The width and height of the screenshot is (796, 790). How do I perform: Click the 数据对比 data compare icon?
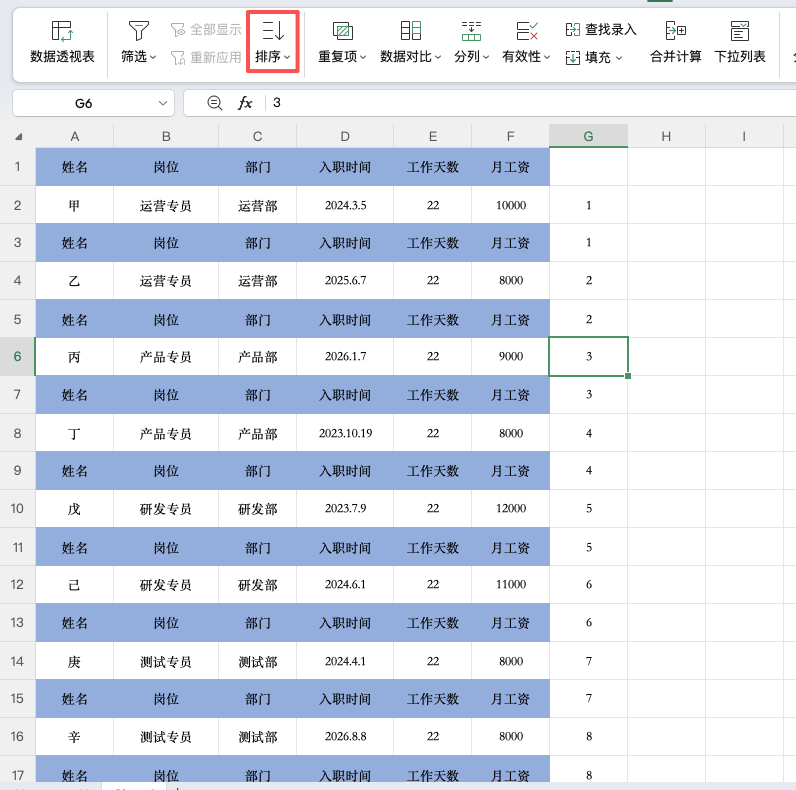pyautogui.click(x=411, y=30)
